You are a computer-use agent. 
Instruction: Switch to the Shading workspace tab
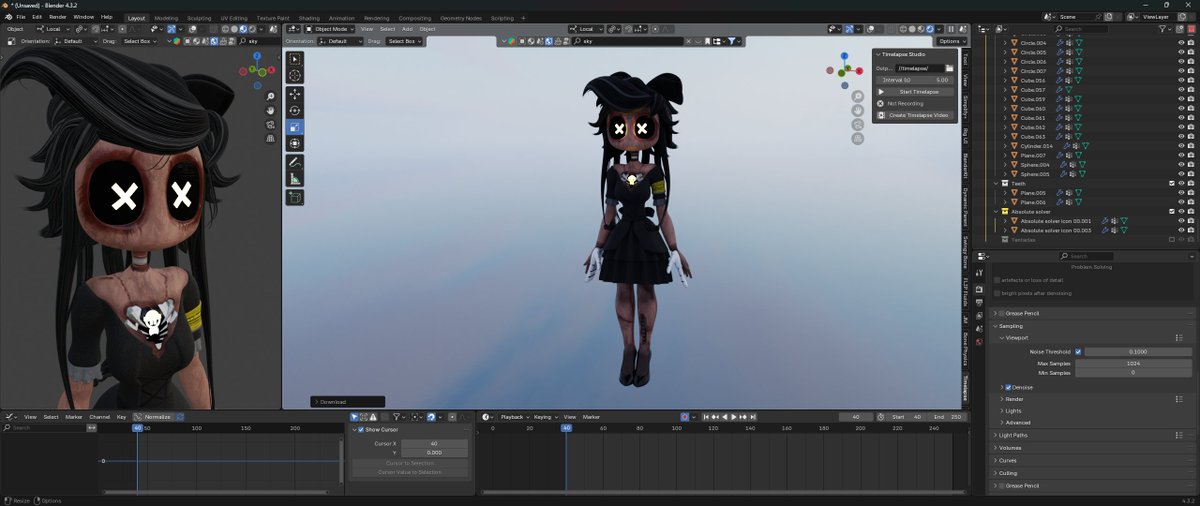(x=309, y=18)
